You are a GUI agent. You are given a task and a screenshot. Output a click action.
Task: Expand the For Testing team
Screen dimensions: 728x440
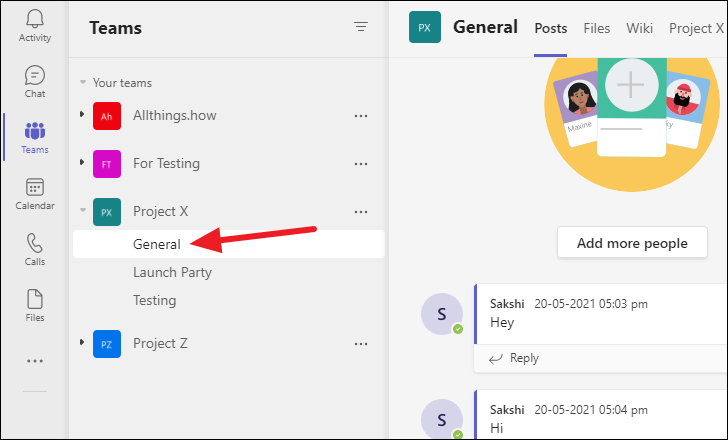pos(82,162)
